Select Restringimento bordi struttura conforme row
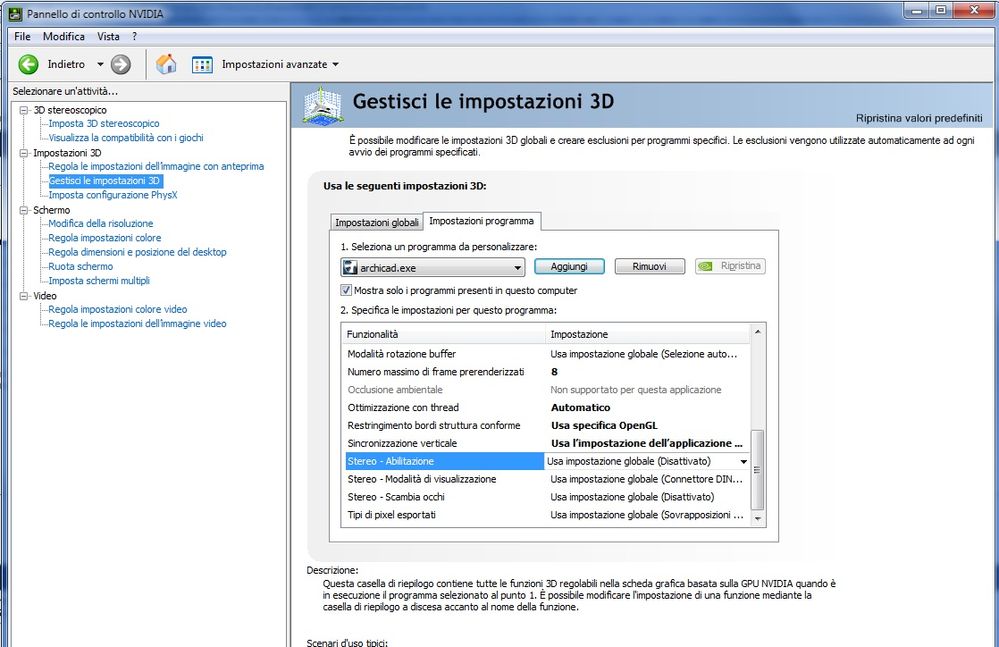999x647 pixels. click(x=547, y=425)
